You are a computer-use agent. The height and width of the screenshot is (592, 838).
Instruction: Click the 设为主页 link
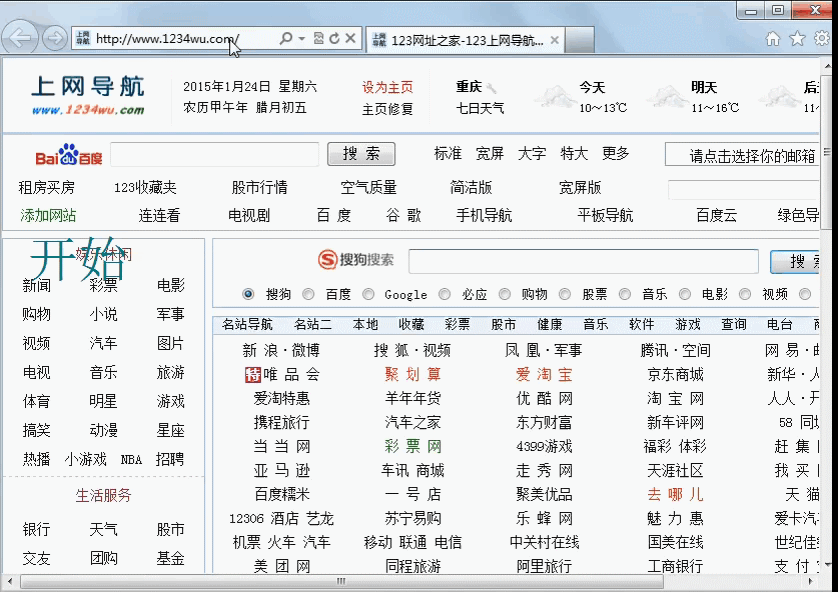point(387,87)
